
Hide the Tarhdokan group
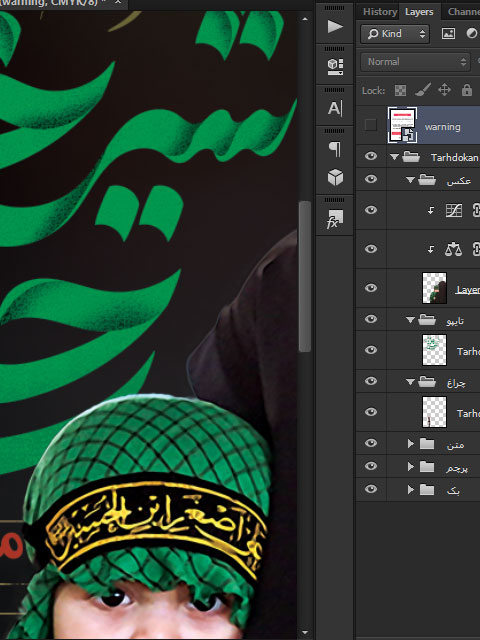pos(371,156)
